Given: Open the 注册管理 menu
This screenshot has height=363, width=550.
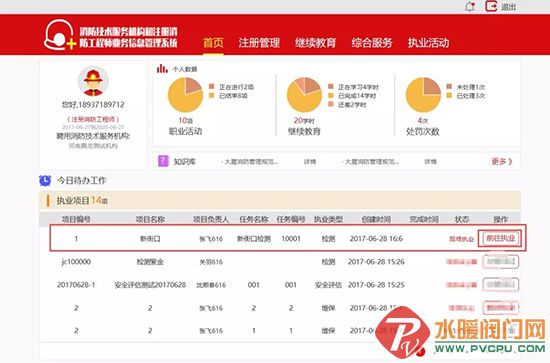Looking at the screenshot, I should pos(259,43).
